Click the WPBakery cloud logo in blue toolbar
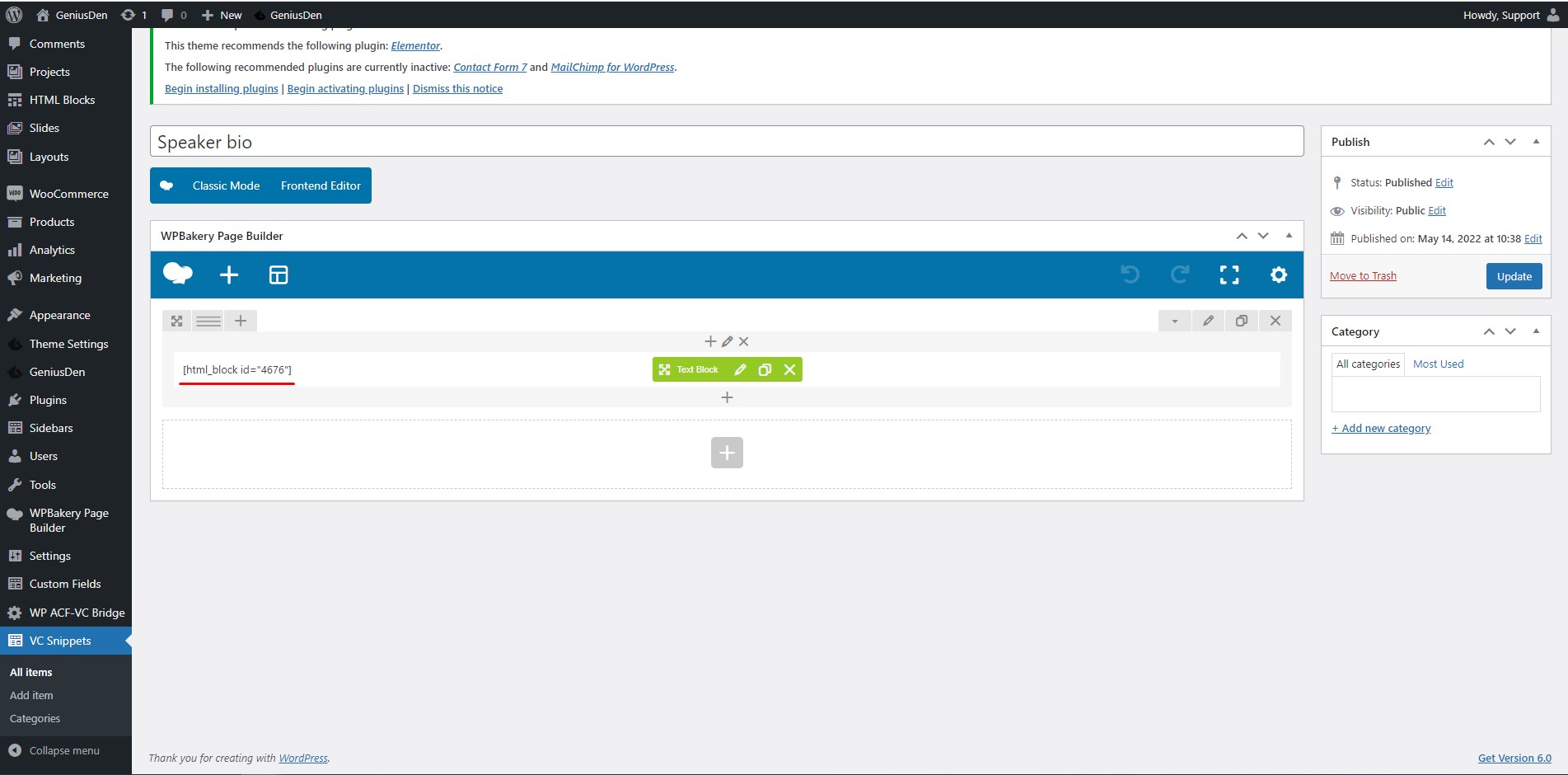 coord(178,274)
